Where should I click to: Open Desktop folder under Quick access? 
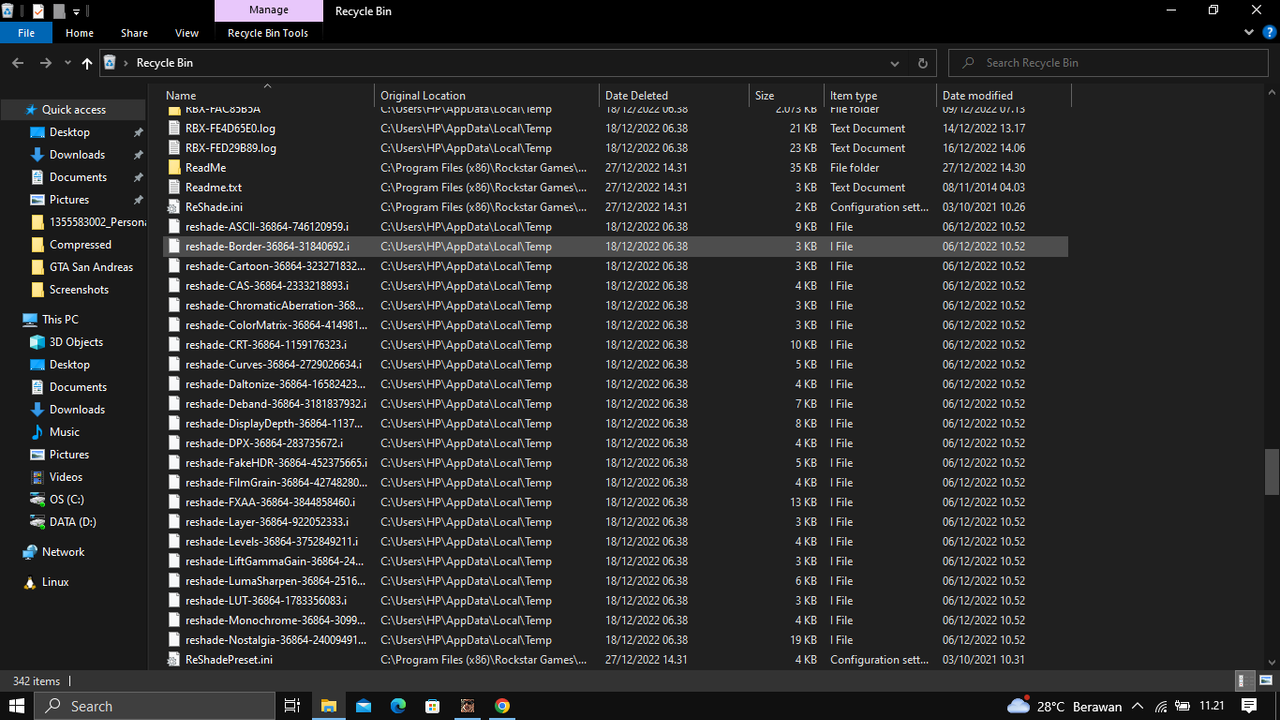pos(70,132)
